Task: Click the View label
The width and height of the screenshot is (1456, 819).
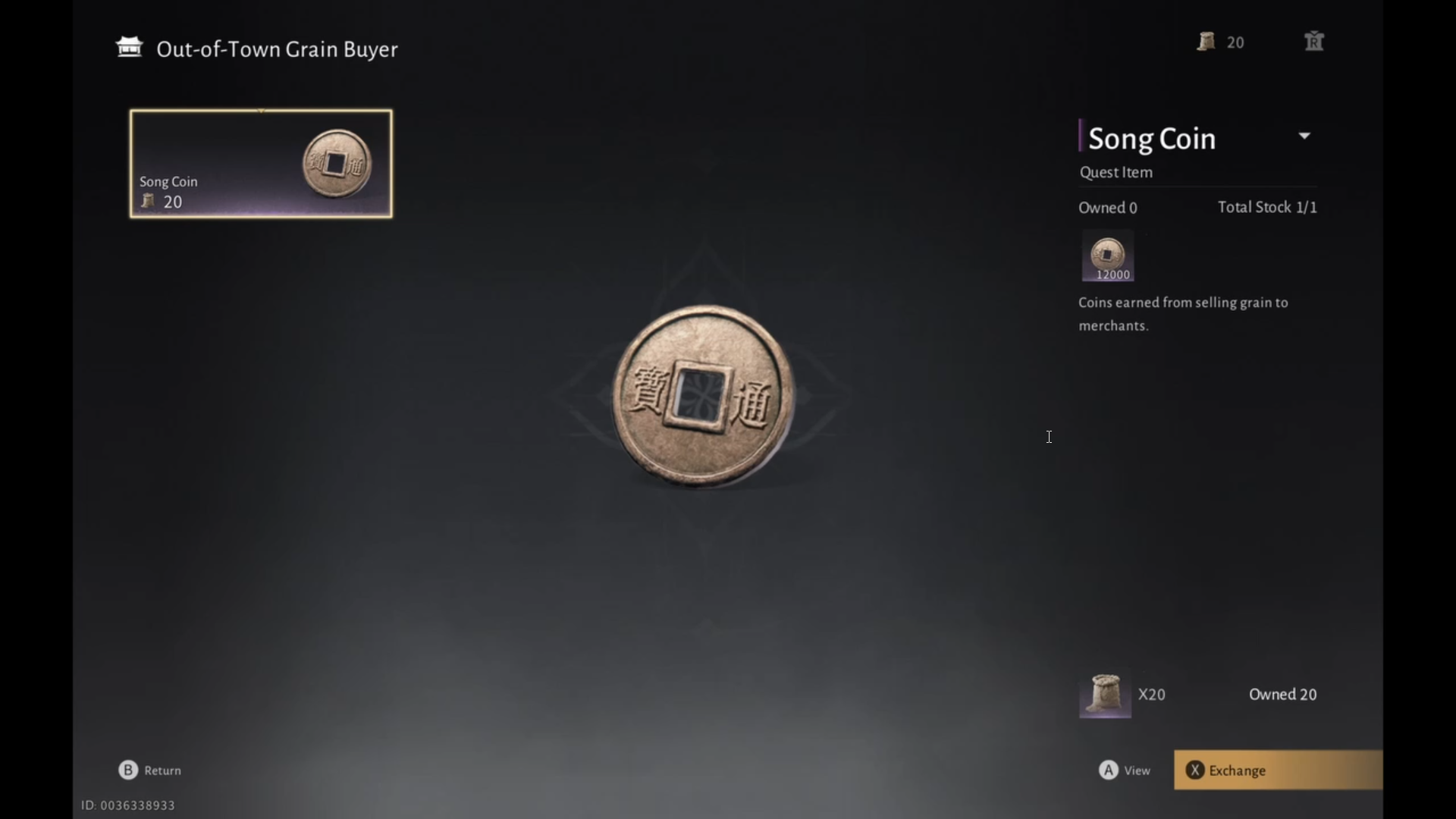Action: click(1137, 770)
